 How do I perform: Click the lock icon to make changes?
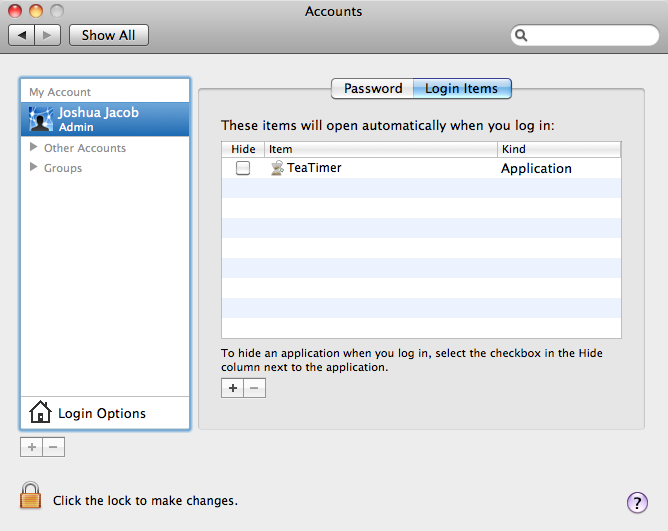(31, 496)
